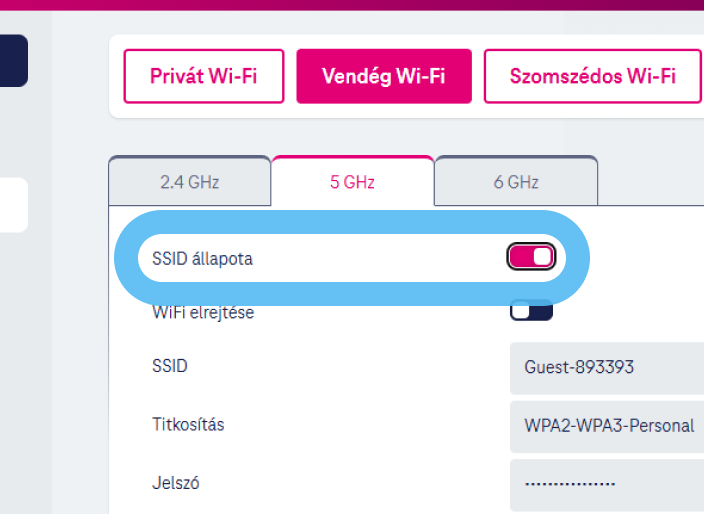Screen dimensions: 704x514
Task: Enable the WiFi elrejtése toggle
Action: point(531,311)
